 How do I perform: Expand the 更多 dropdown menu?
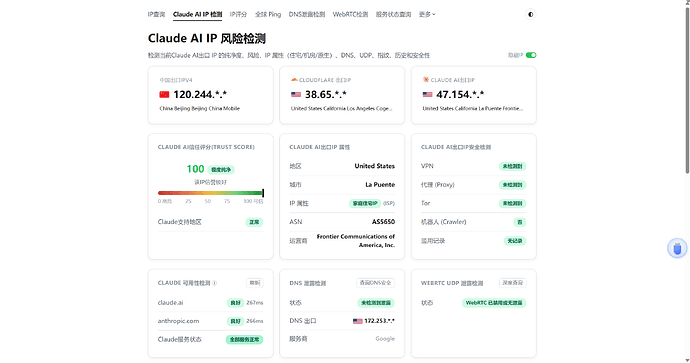click(x=427, y=15)
